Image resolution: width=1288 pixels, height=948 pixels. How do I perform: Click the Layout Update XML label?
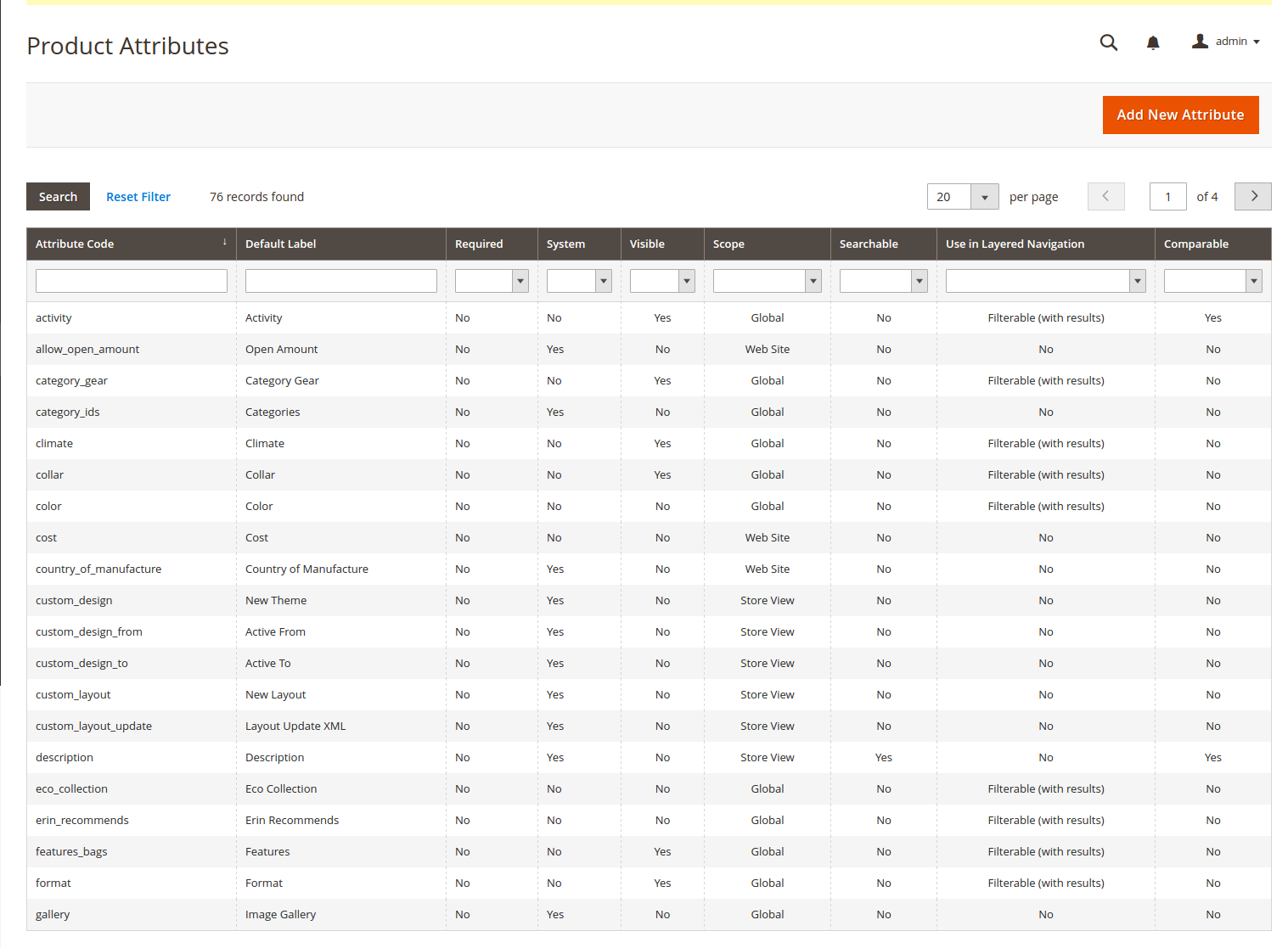[295, 726]
